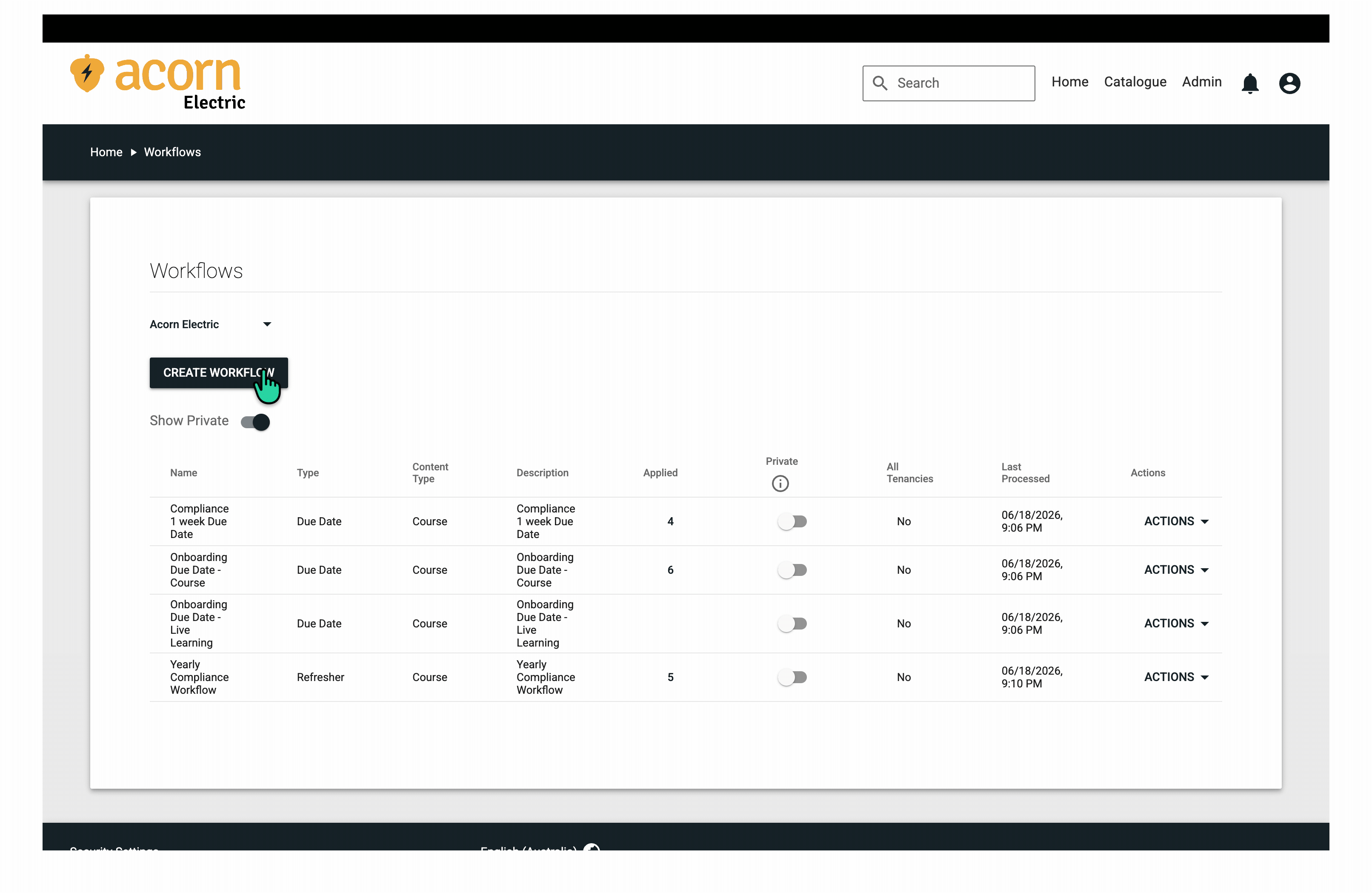Click into the Search field
This screenshot has height=893, width=1372.
coord(948,83)
